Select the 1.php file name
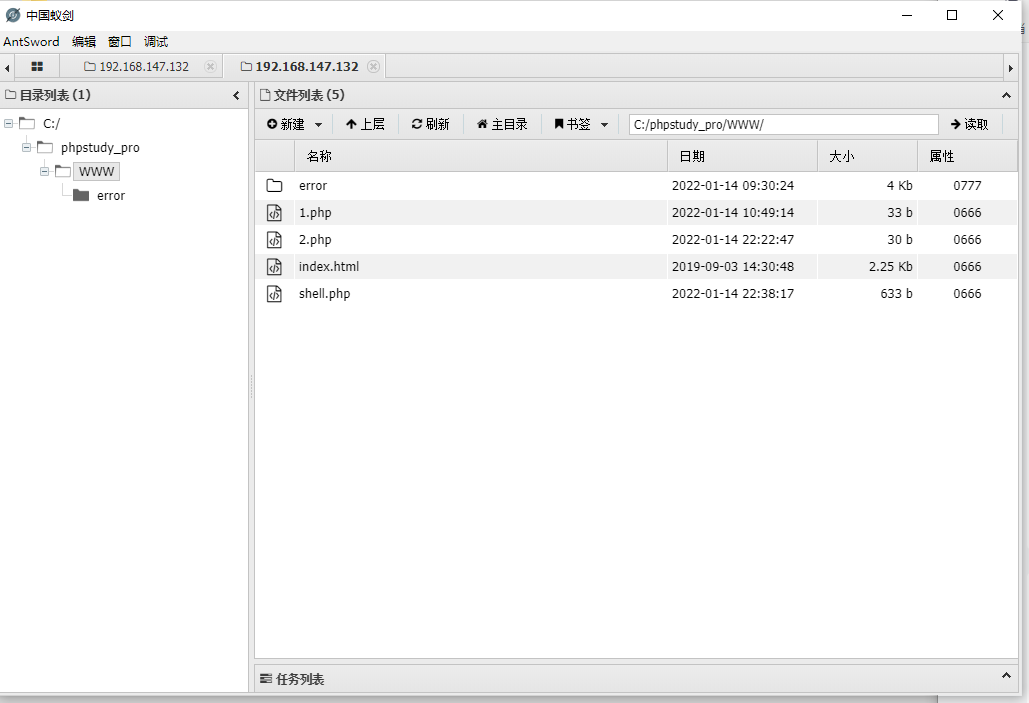This screenshot has height=703, width=1029. (315, 213)
